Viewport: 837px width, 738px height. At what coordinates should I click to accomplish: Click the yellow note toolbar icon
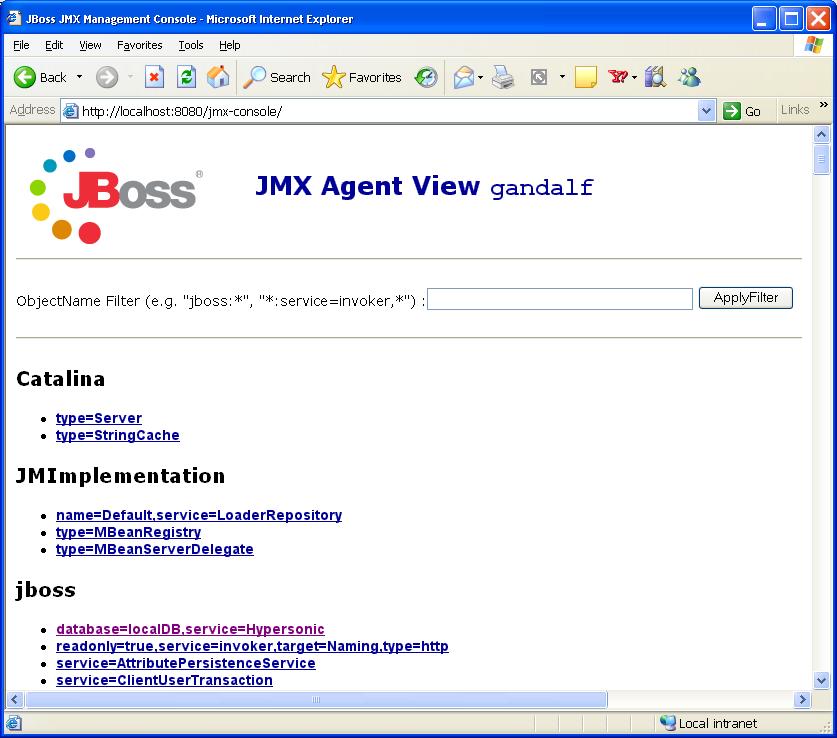tap(586, 77)
